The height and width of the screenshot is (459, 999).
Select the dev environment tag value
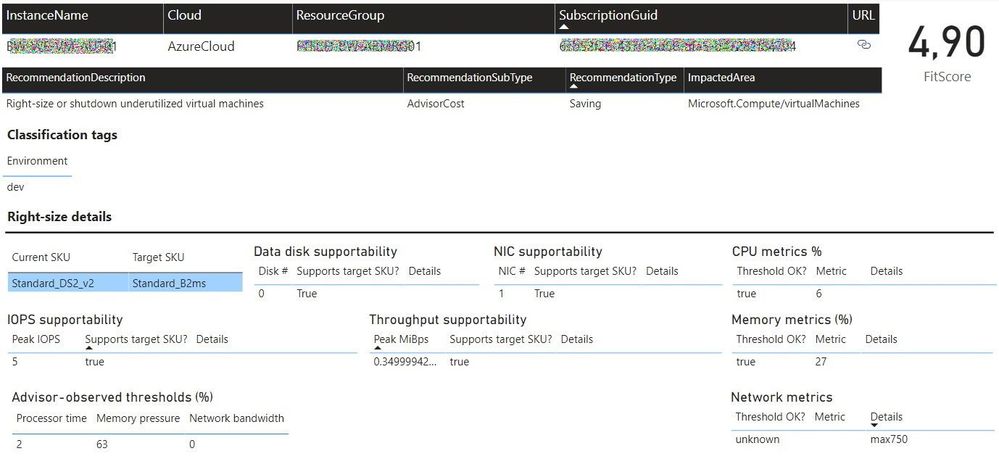[15, 186]
